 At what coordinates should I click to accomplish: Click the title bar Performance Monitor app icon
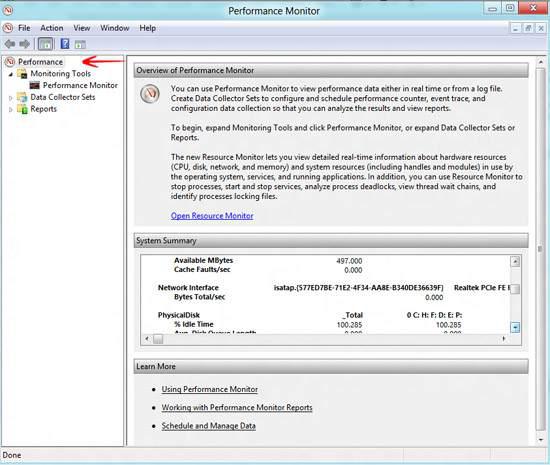pyautogui.click(x=8, y=10)
